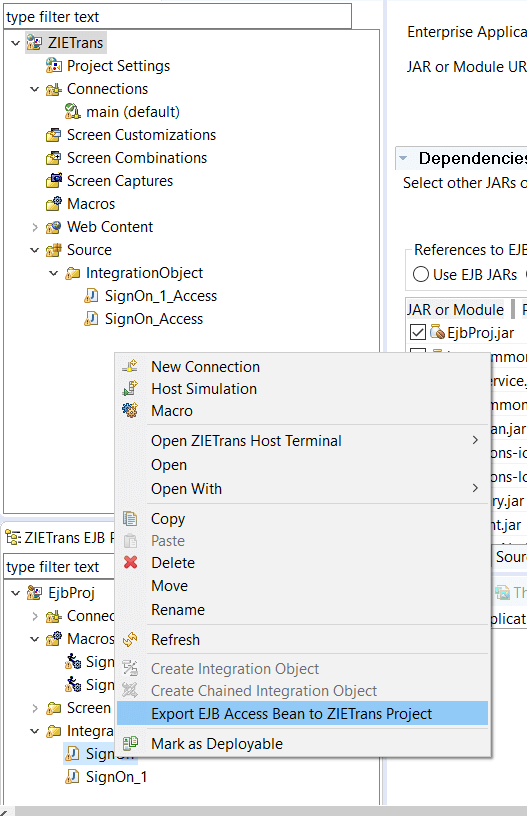
Task: Click the Macro gear icon in menu
Action: 130,411
